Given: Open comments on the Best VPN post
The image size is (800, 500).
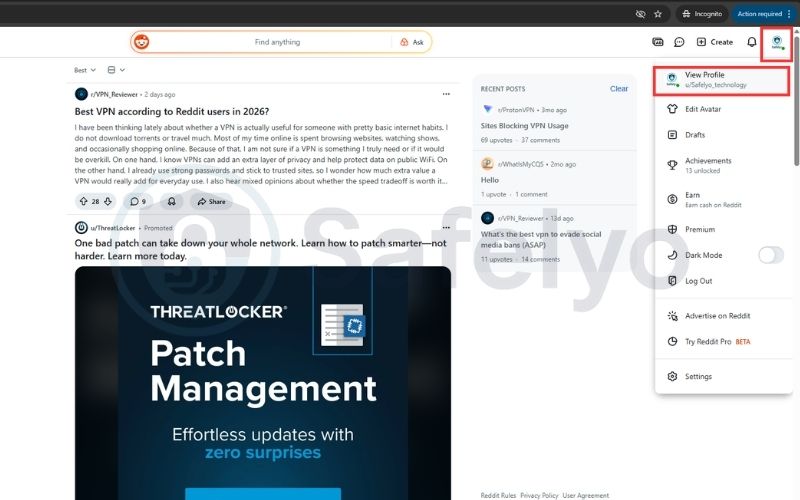Looking at the screenshot, I should pos(138,201).
